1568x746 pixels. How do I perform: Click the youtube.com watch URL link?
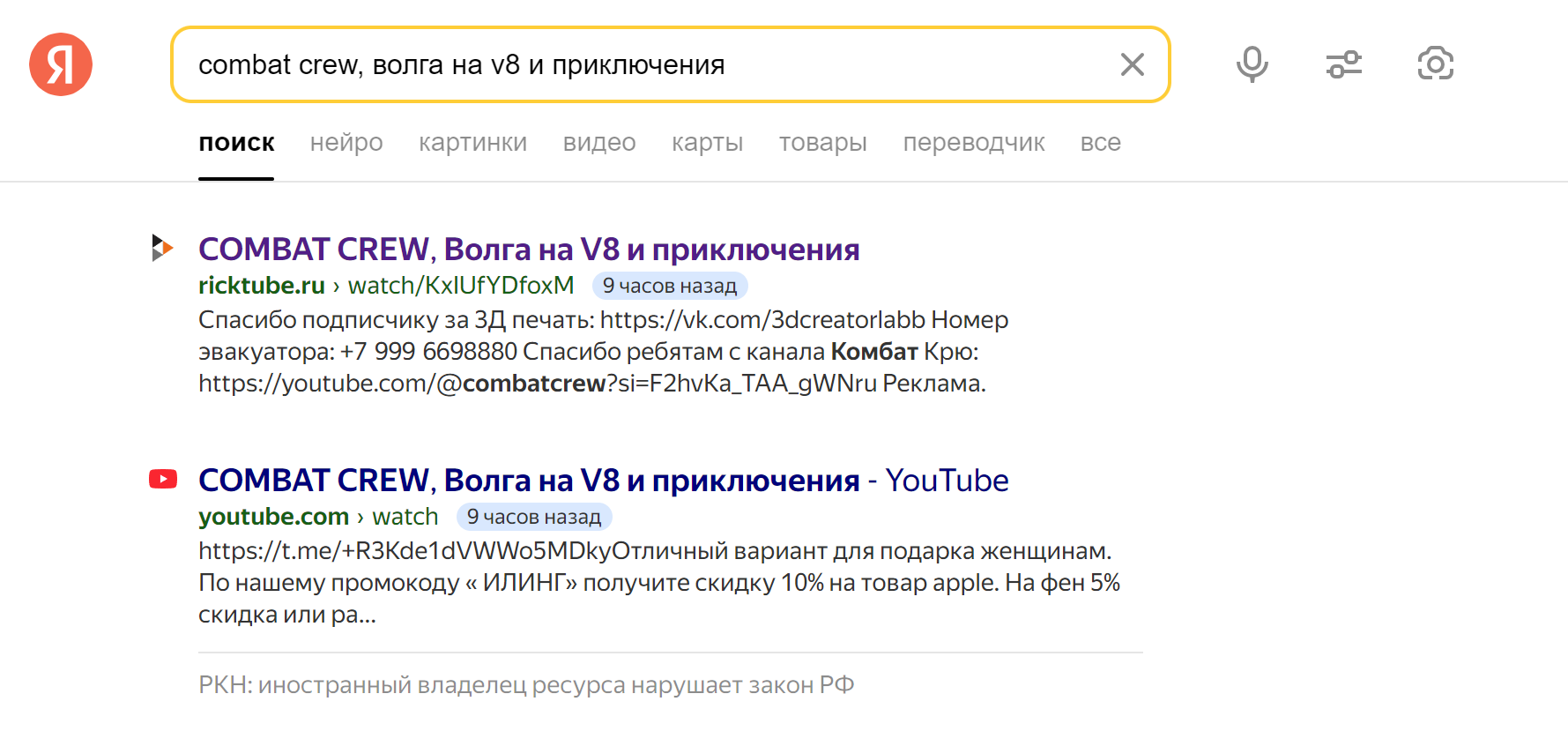[x=318, y=517]
